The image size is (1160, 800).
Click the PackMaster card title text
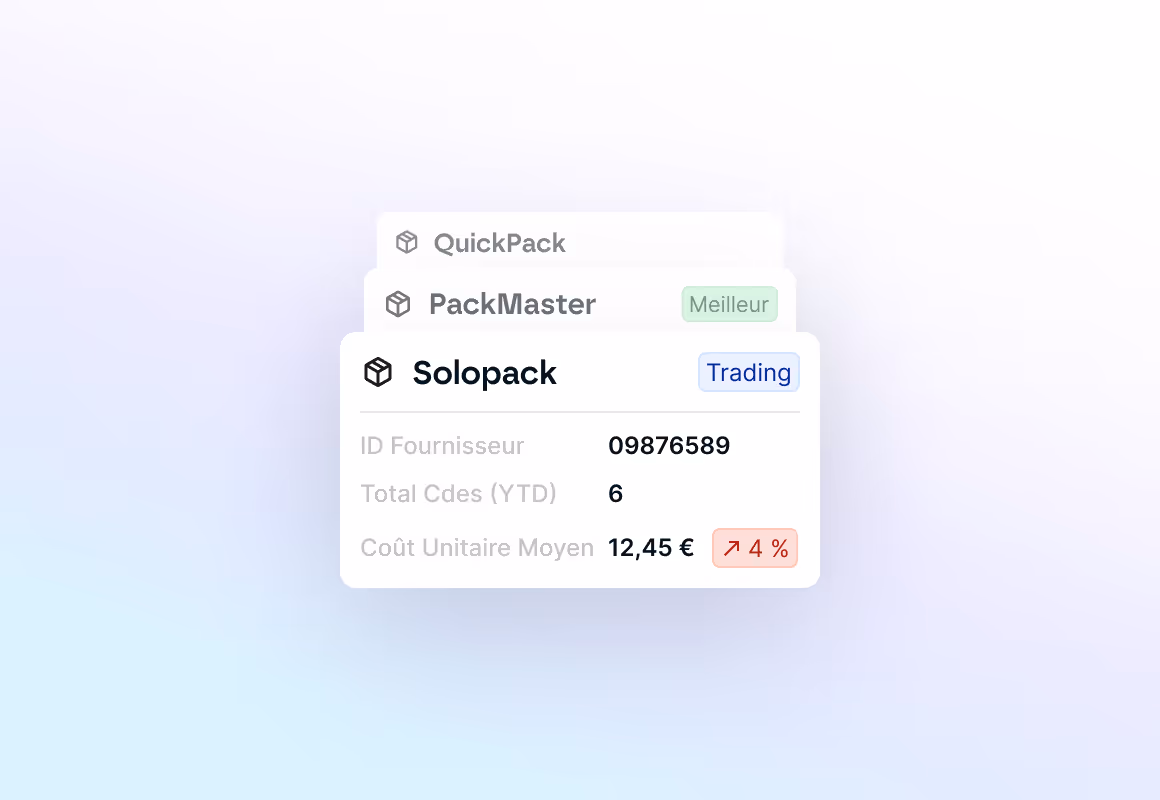[513, 304]
